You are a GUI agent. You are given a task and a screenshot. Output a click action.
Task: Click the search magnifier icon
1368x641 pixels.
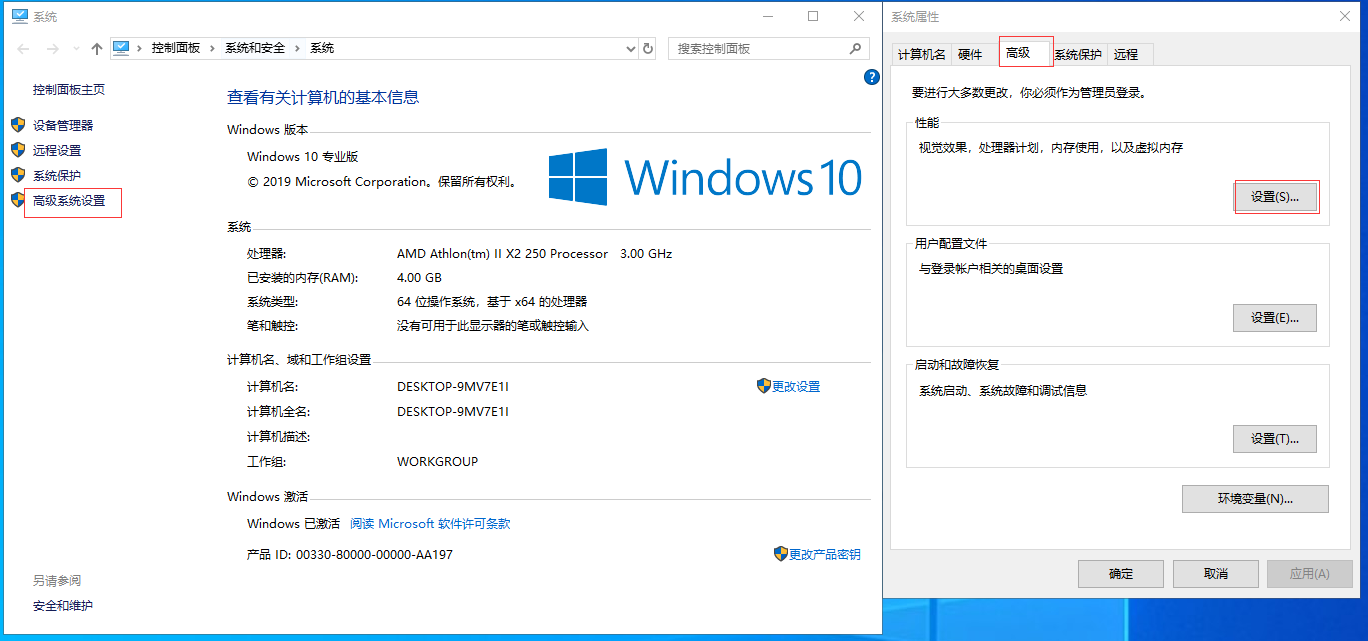pos(855,48)
